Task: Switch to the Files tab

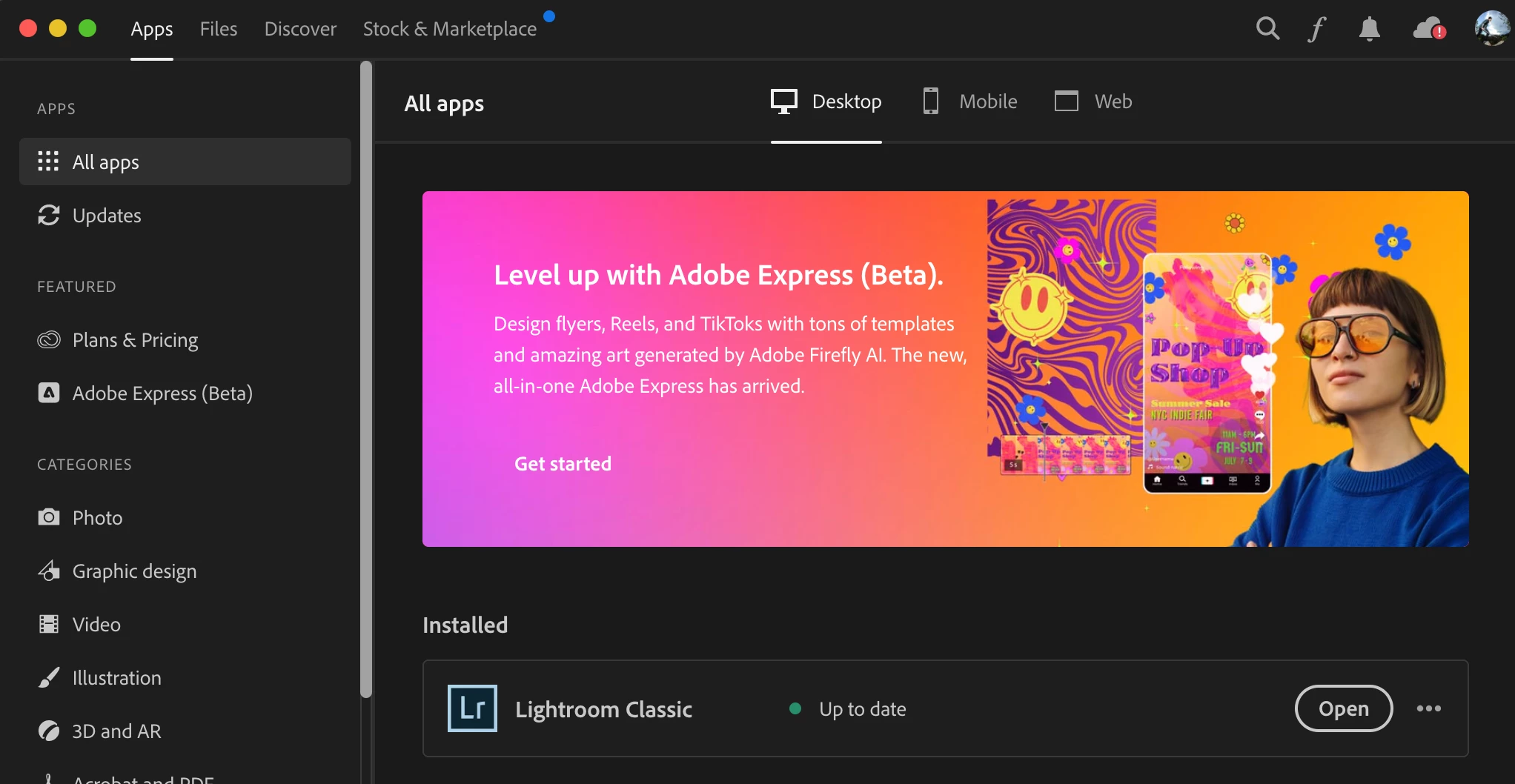Action: click(x=219, y=29)
